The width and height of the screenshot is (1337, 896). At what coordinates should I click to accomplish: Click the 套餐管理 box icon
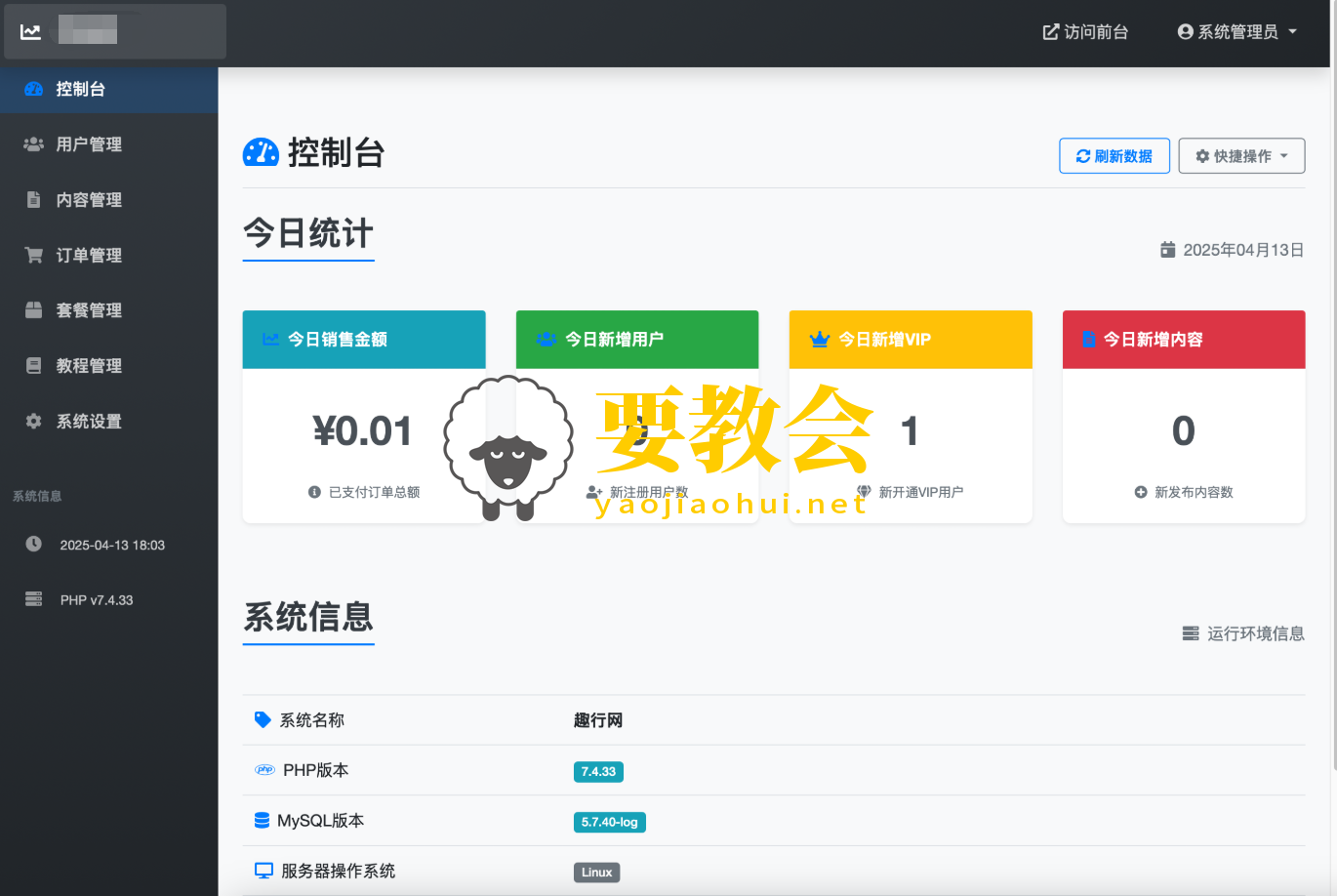(33, 310)
